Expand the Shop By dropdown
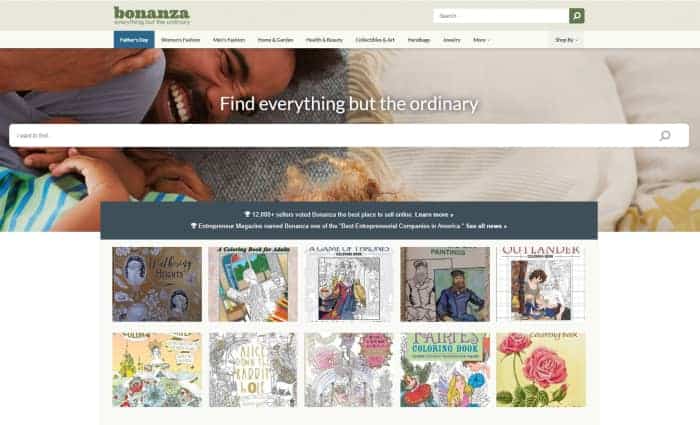The width and height of the screenshot is (700, 425). click(x=566, y=40)
